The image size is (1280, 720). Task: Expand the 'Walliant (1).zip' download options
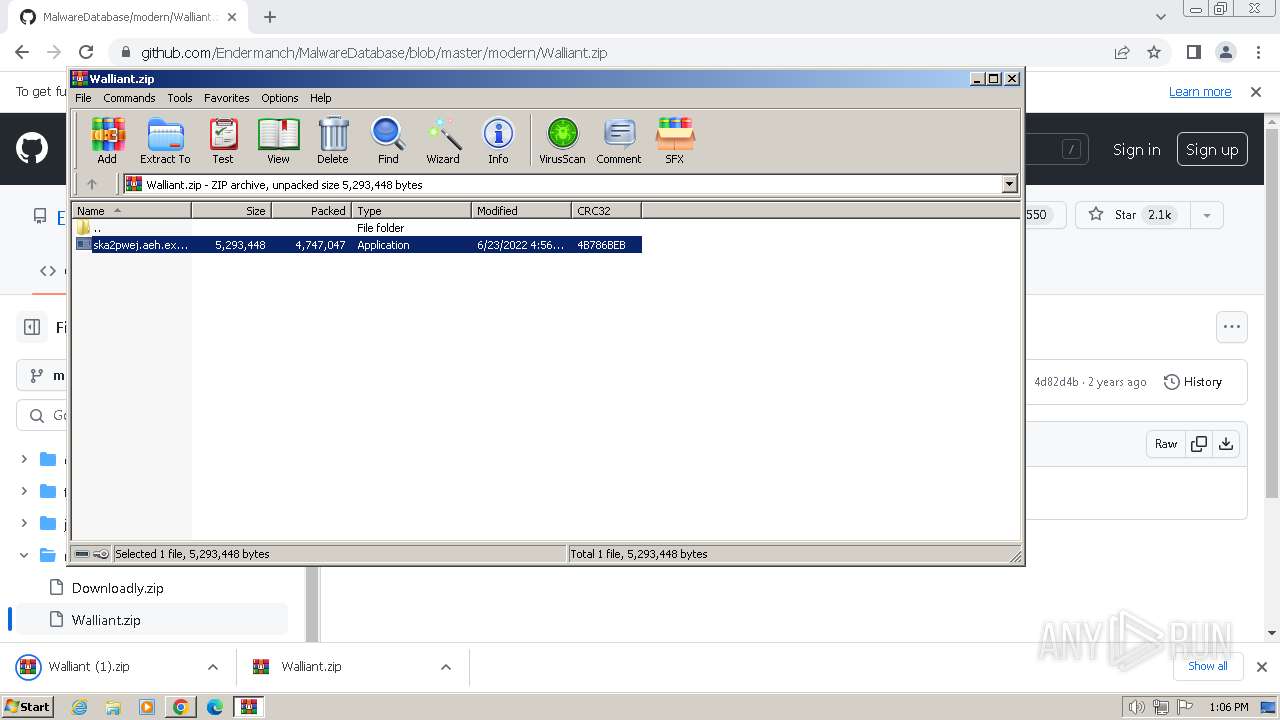pyautogui.click(x=212, y=667)
